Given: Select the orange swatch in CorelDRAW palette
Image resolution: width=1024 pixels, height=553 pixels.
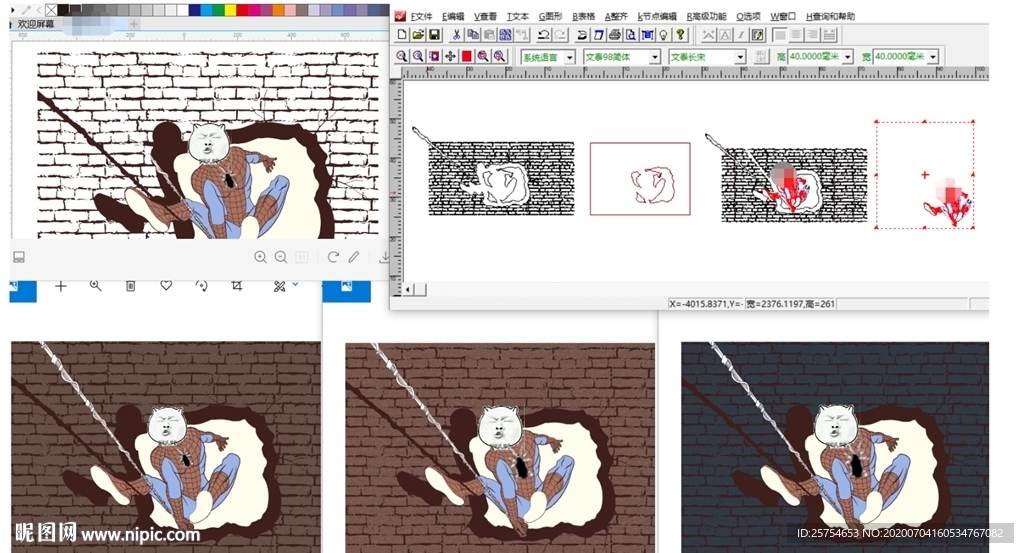Looking at the screenshot, I should pyautogui.click(x=278, y=10).
